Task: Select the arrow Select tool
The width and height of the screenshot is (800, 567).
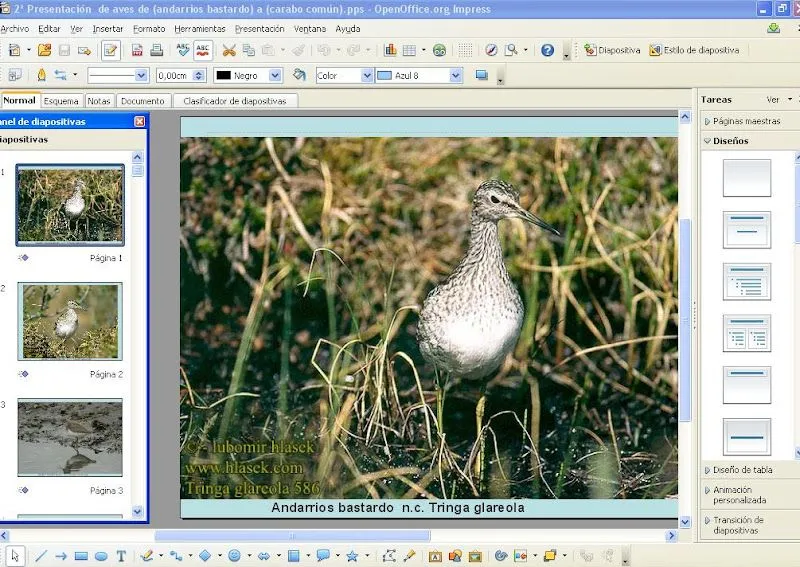Action: click(15, 555)
